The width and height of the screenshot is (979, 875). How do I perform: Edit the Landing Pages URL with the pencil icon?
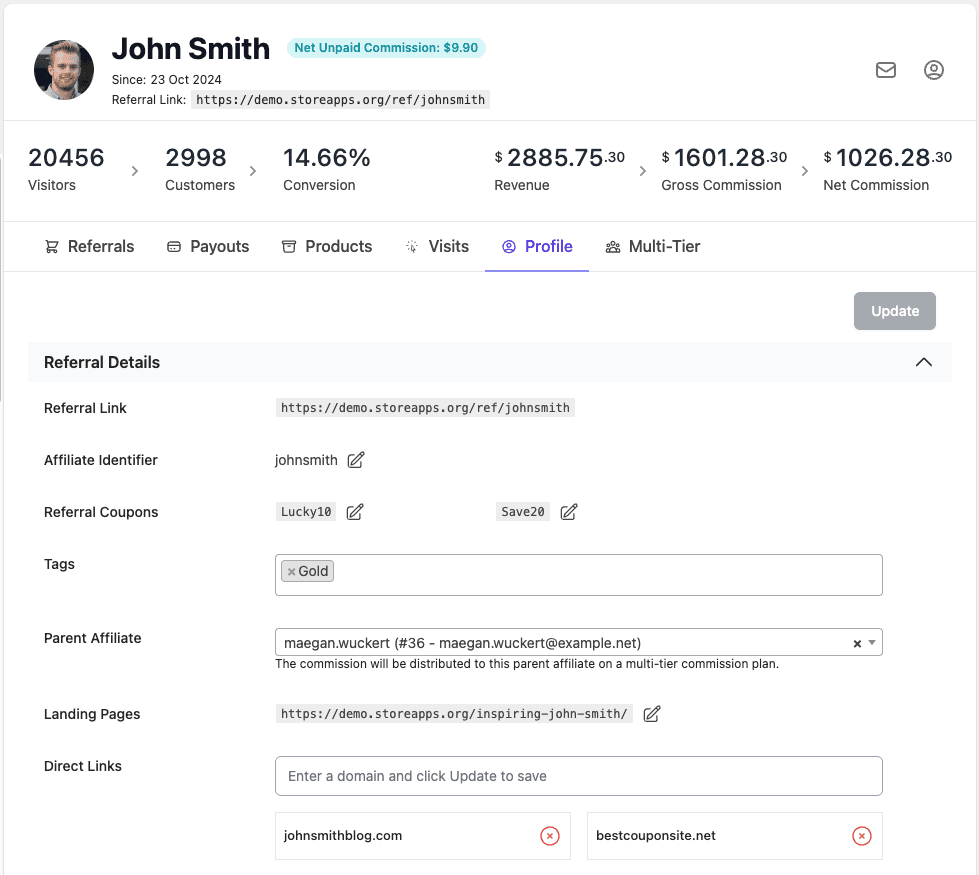coord(651,713)
